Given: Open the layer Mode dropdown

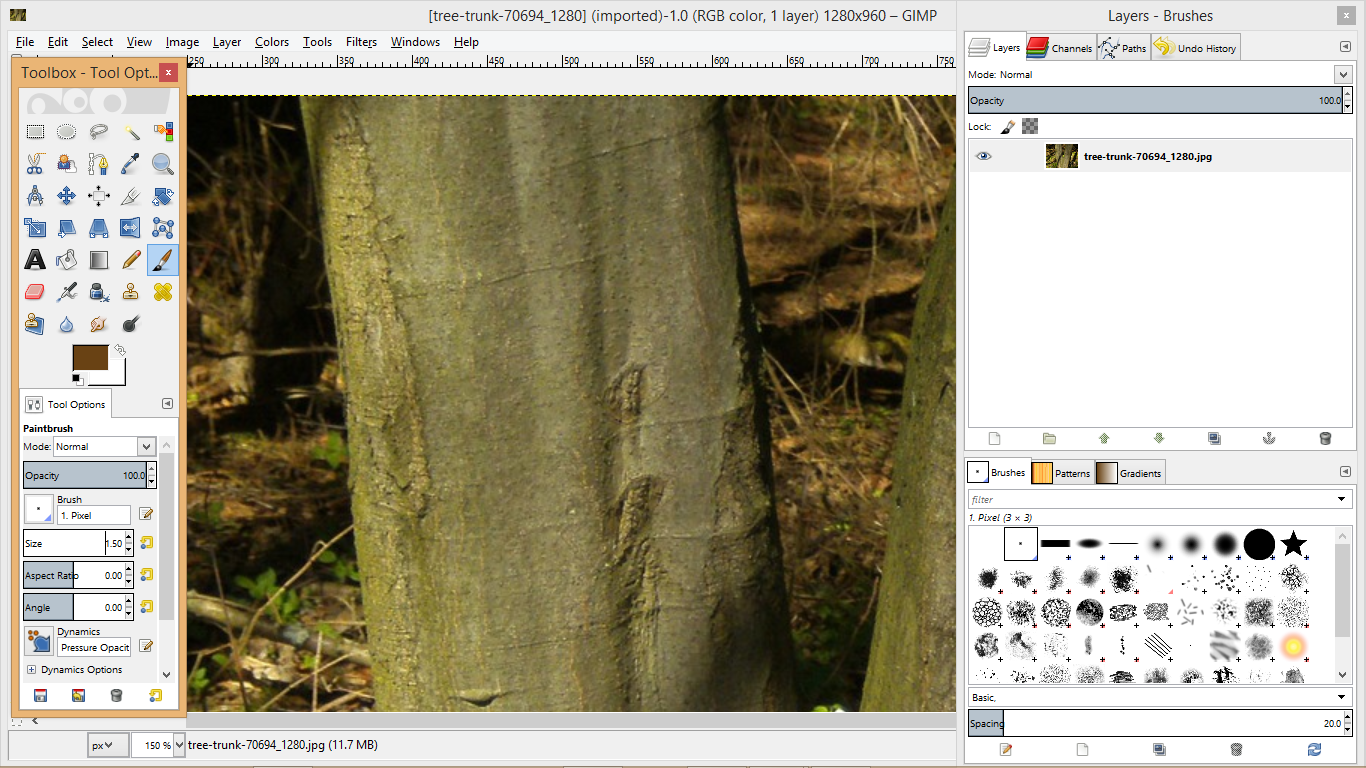Looking at the screenshot, I should coord(1344,74).
